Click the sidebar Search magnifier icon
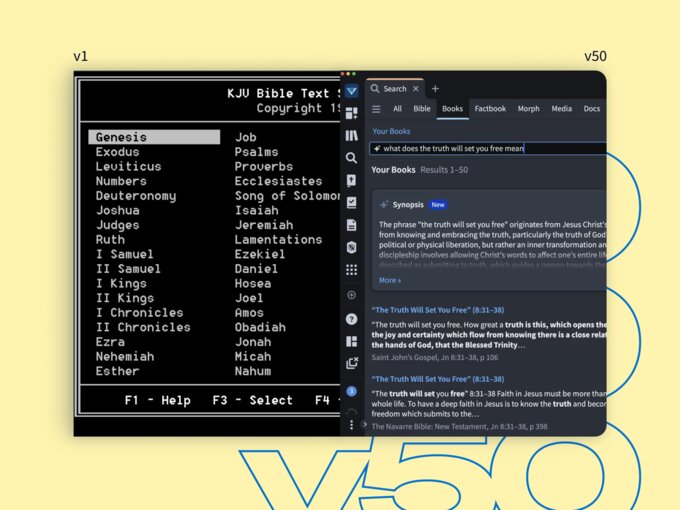Screen dimensions: 680x510 (x=352, y=158)
